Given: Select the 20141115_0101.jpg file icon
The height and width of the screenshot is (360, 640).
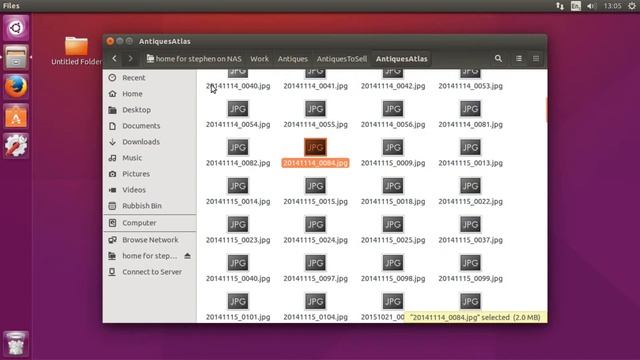Looking at the screenshot, I should [x=238, y=301].
